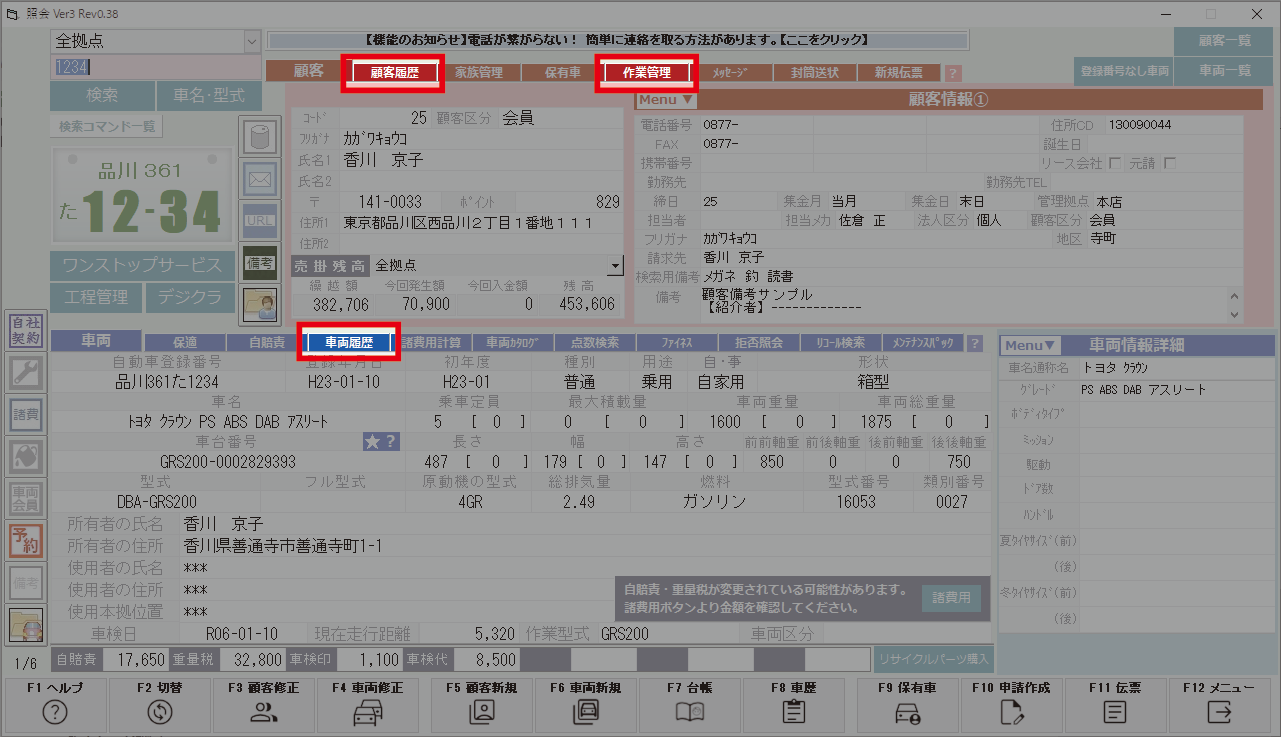Toggle the 元請 checkbox

(x=1169, y=163)
